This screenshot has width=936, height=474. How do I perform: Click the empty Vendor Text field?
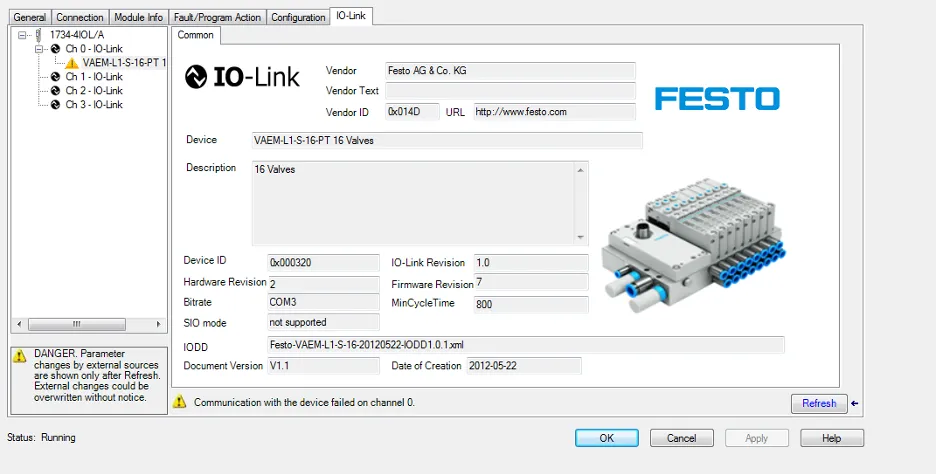coord(510,91)
